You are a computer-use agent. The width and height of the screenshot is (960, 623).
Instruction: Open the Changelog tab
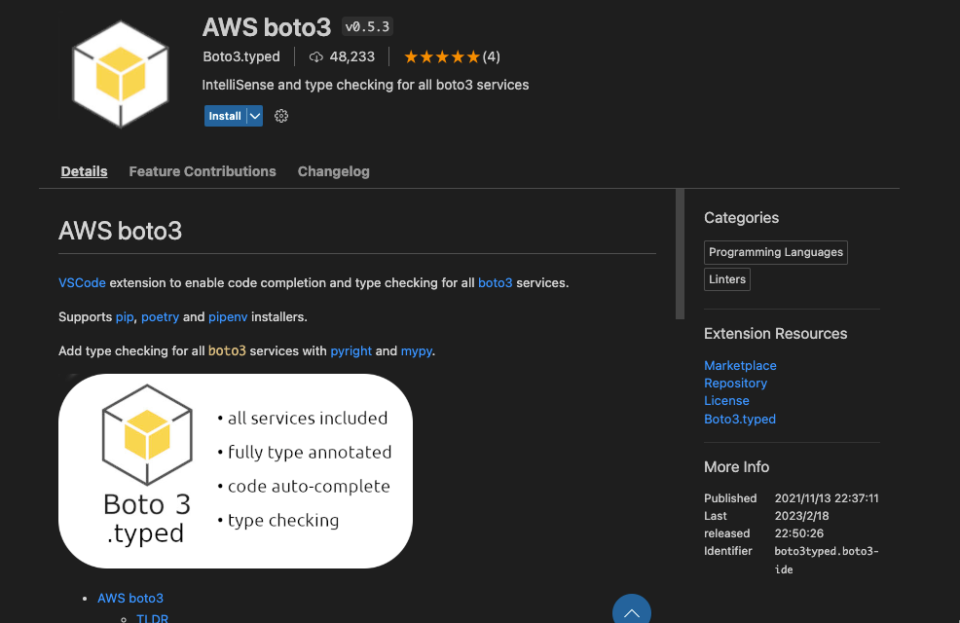[x=333, y=171]
